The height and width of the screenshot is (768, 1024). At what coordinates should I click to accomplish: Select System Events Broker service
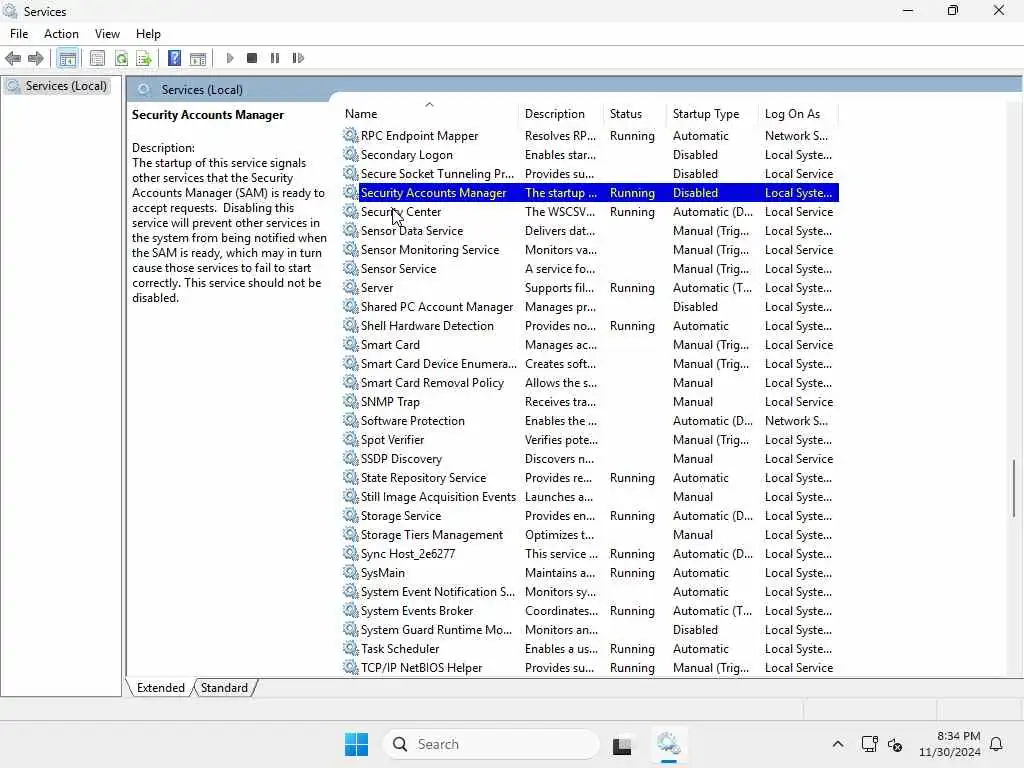point(590,610)
